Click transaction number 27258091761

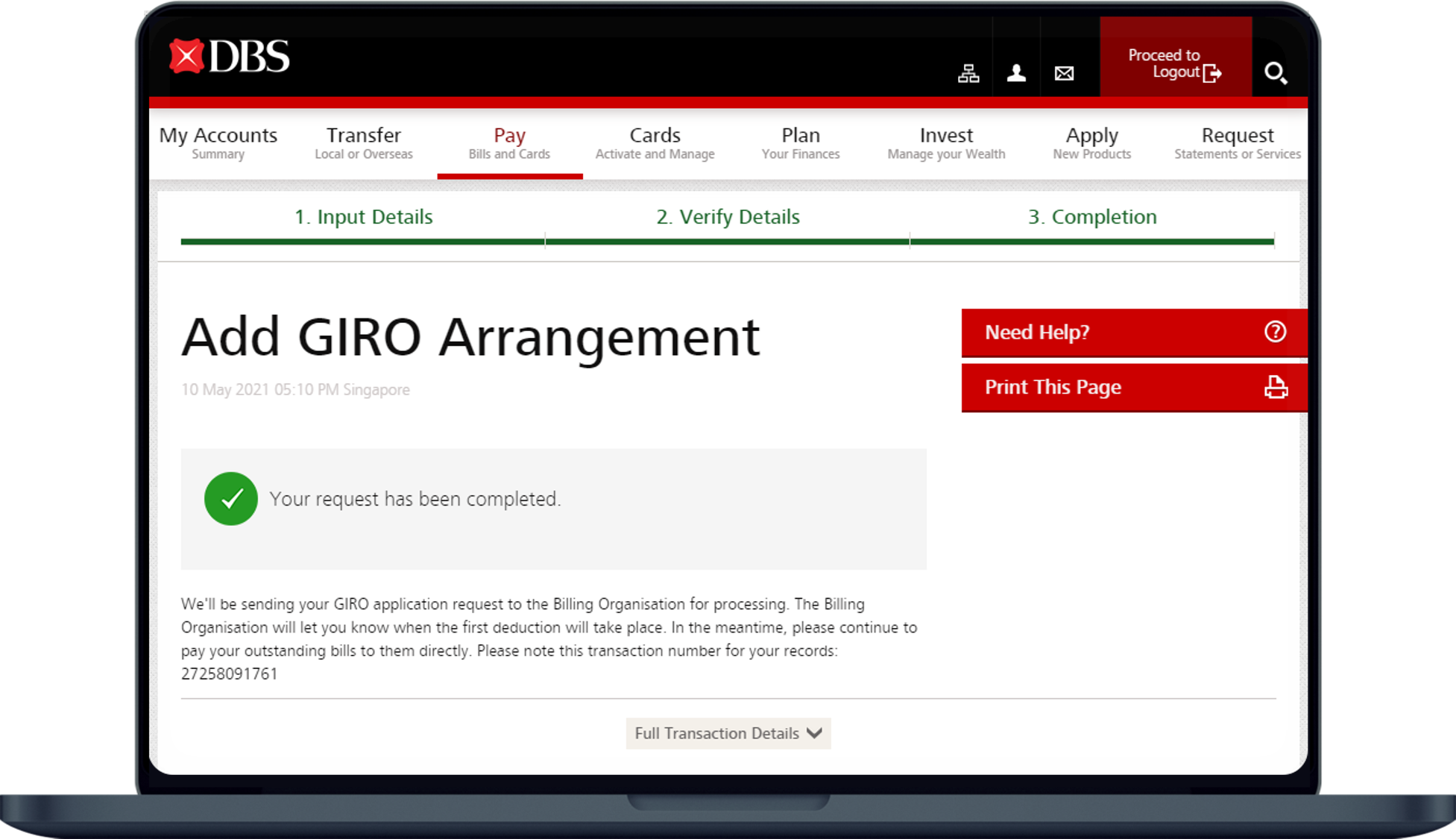pos(230,674)
